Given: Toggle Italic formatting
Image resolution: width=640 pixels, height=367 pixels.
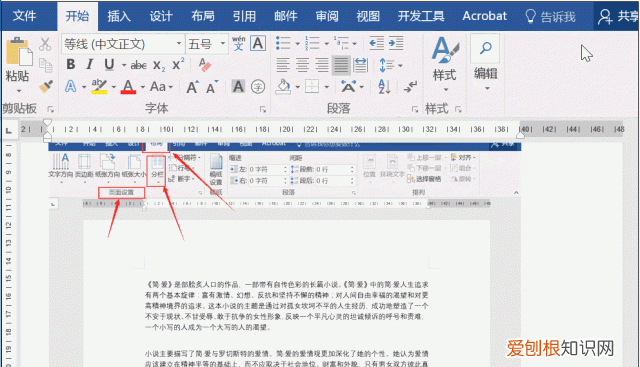Looking at the screenshot, I should tap(90, 65).
